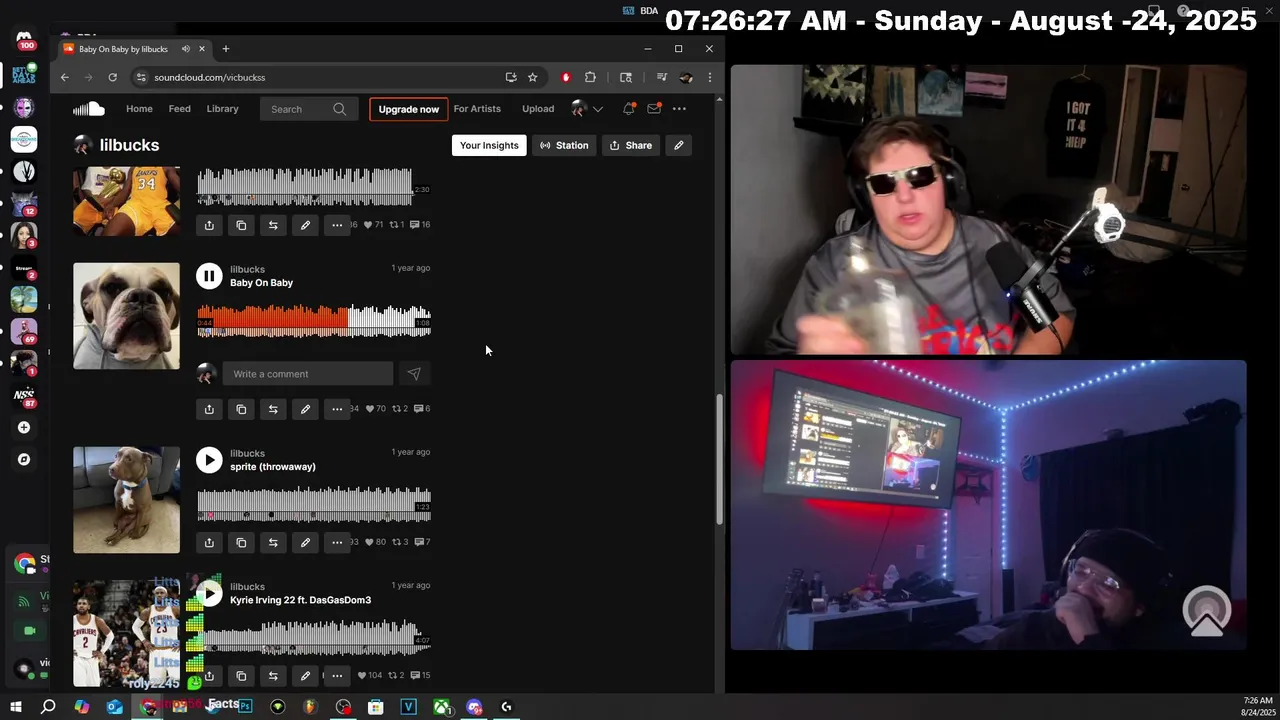Mute the Baby On Baby browser tab

click(186, 49)
